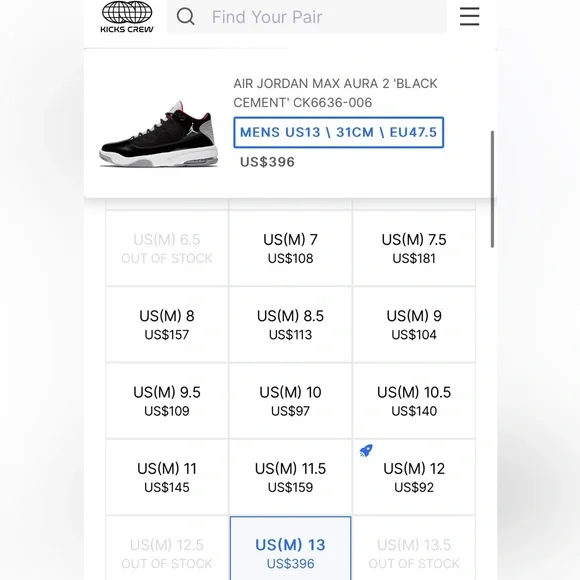Choose size US(M) 12 at US$92
This screenshot has height=580, width=580.
(x=414, y=477)
